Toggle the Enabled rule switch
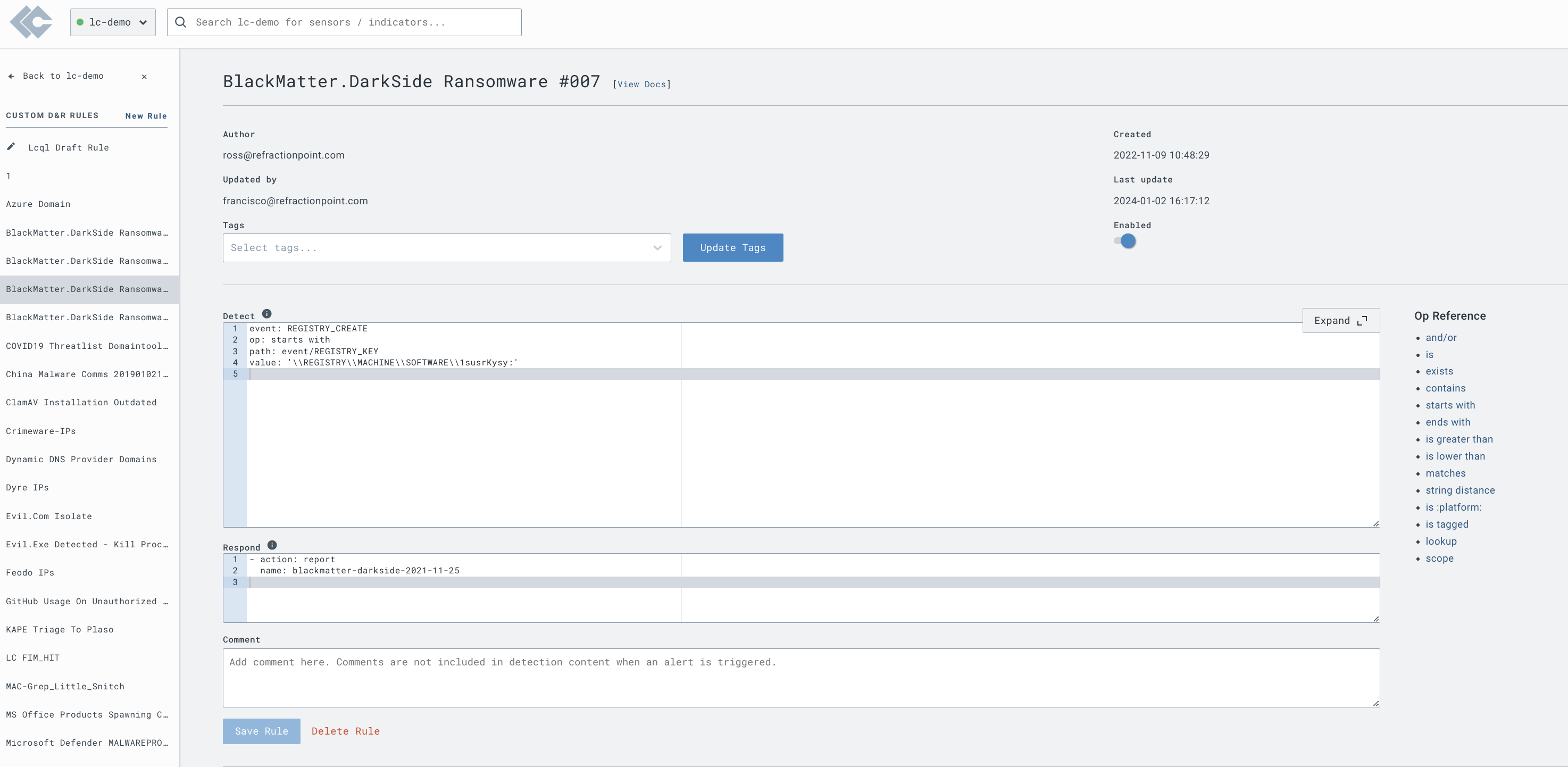This screenshot has width=1568, height=767. point(1125,241)
